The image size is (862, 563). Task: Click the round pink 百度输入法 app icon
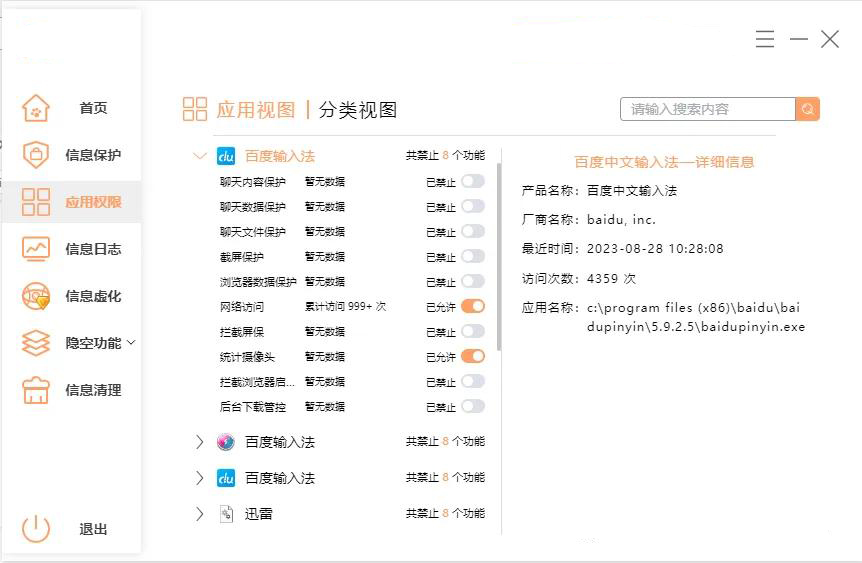click(x=226, y=442)
